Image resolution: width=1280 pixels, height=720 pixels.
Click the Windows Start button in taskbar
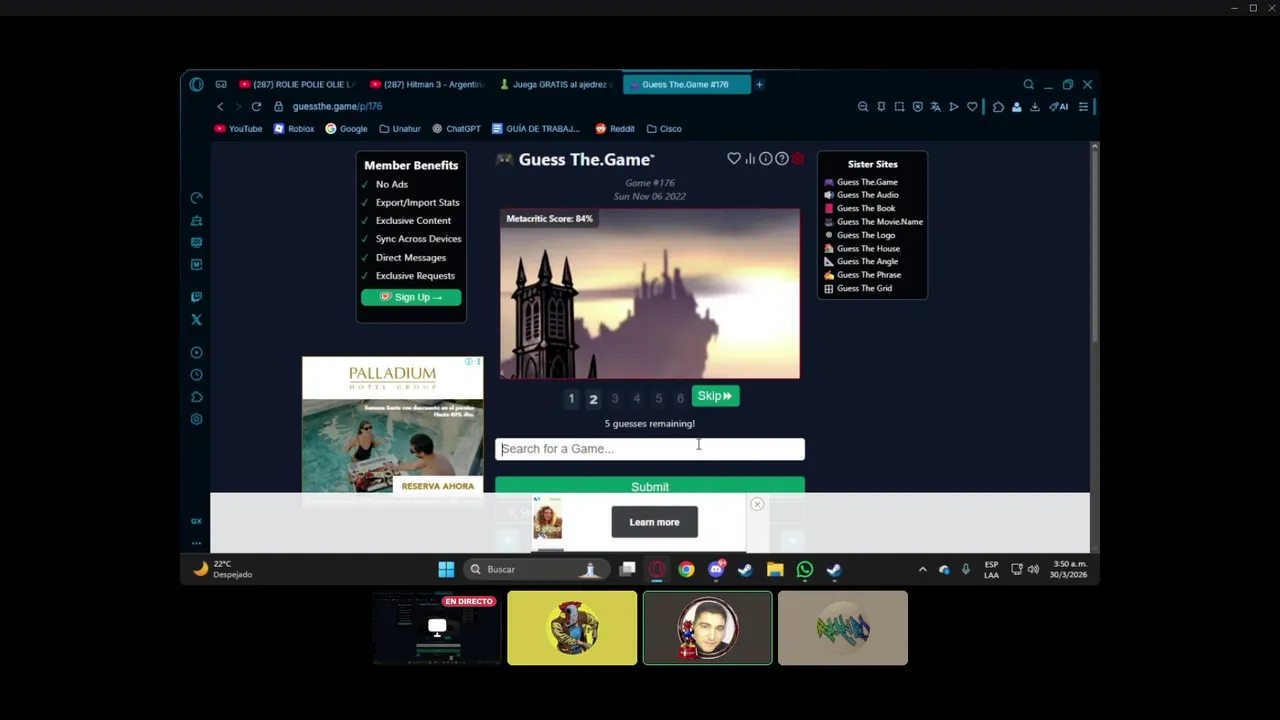pyautogui.click(x=446, y=569)
